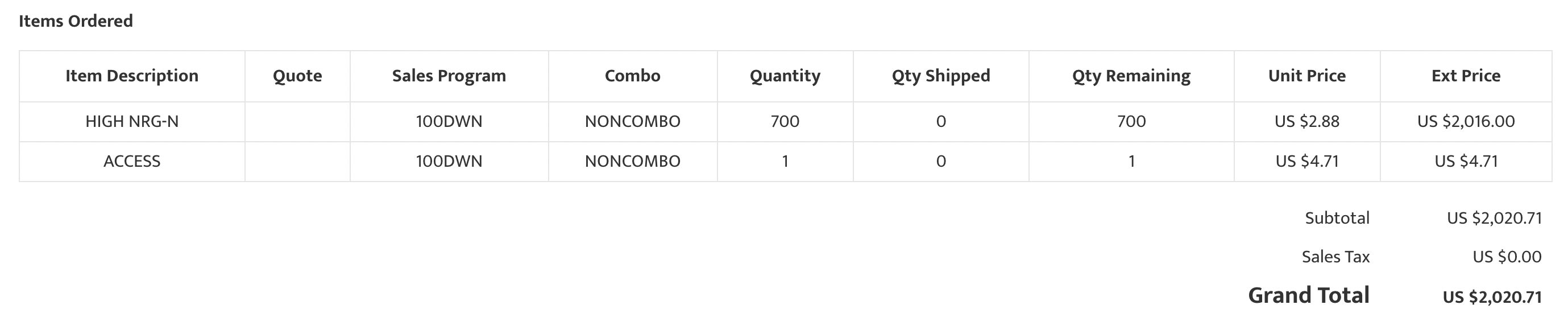Click the Item Description column header
Screen dimensions: 1568x321
132,76
